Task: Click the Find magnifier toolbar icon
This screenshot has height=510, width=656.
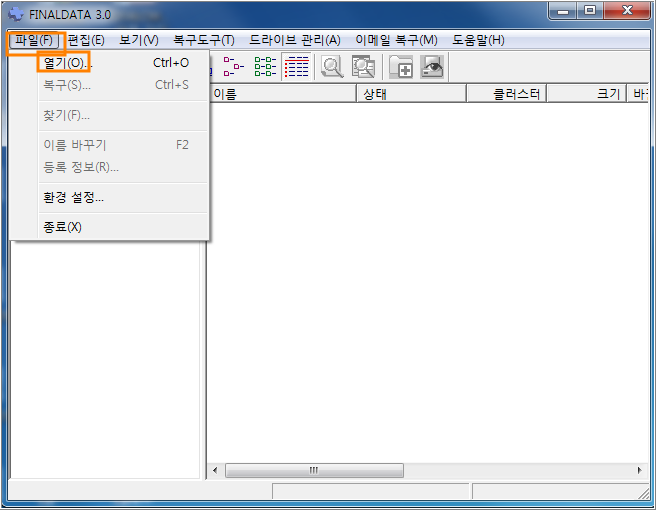Action: [x=332, y=67]
